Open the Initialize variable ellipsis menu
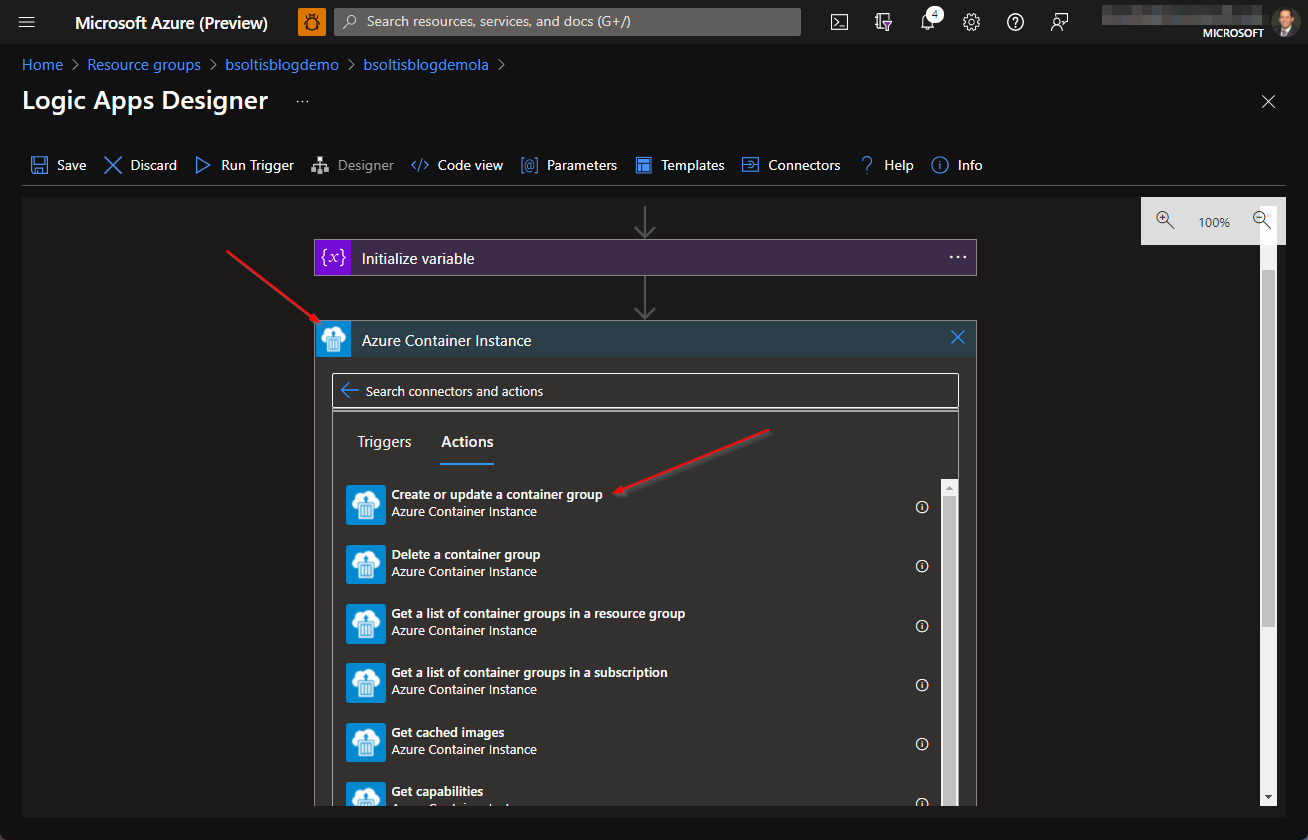The width and height of the screenshot is (1308, 840). click(958, 257)
